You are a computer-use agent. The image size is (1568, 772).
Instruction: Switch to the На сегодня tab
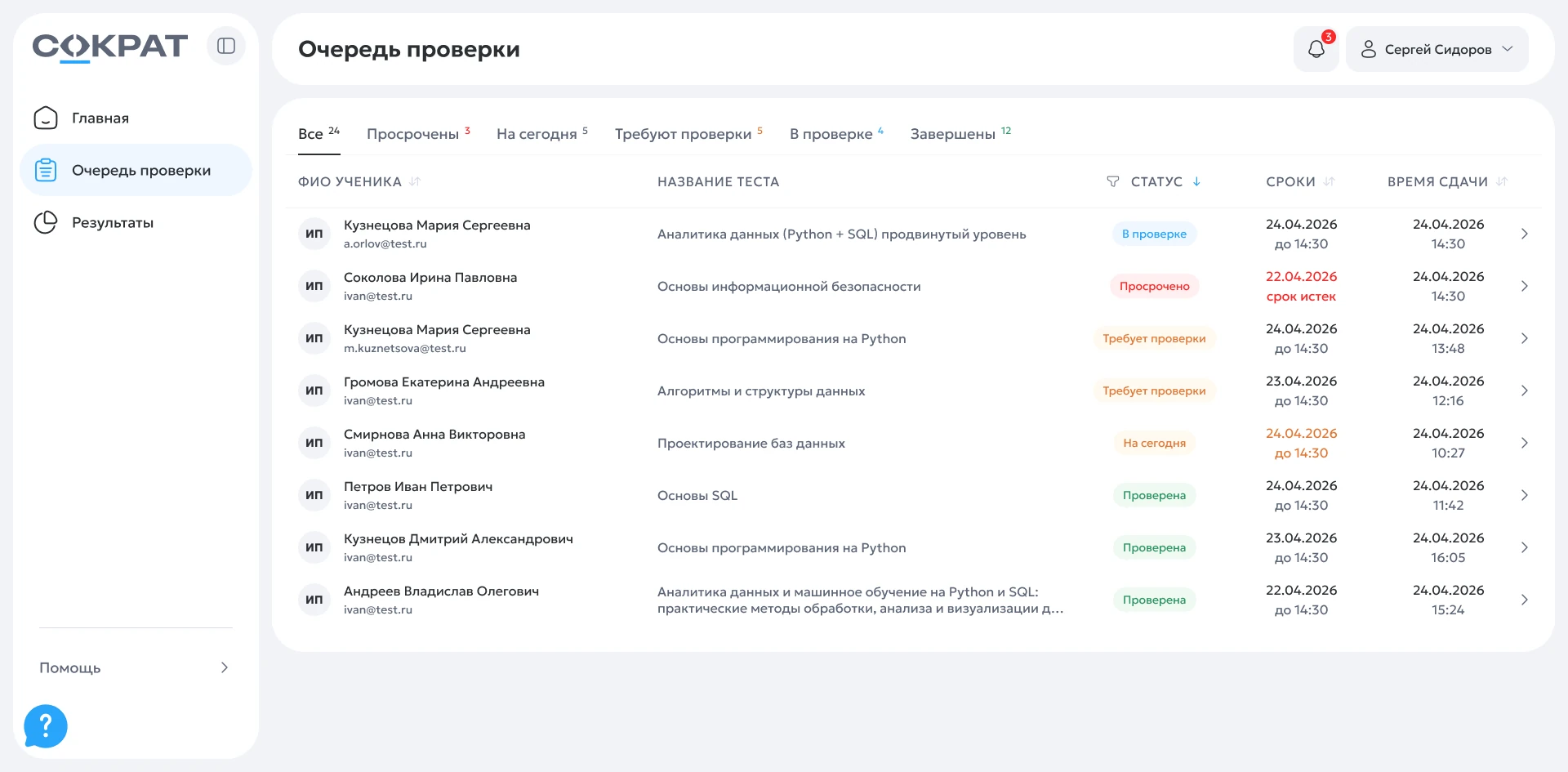coord(542,133)
